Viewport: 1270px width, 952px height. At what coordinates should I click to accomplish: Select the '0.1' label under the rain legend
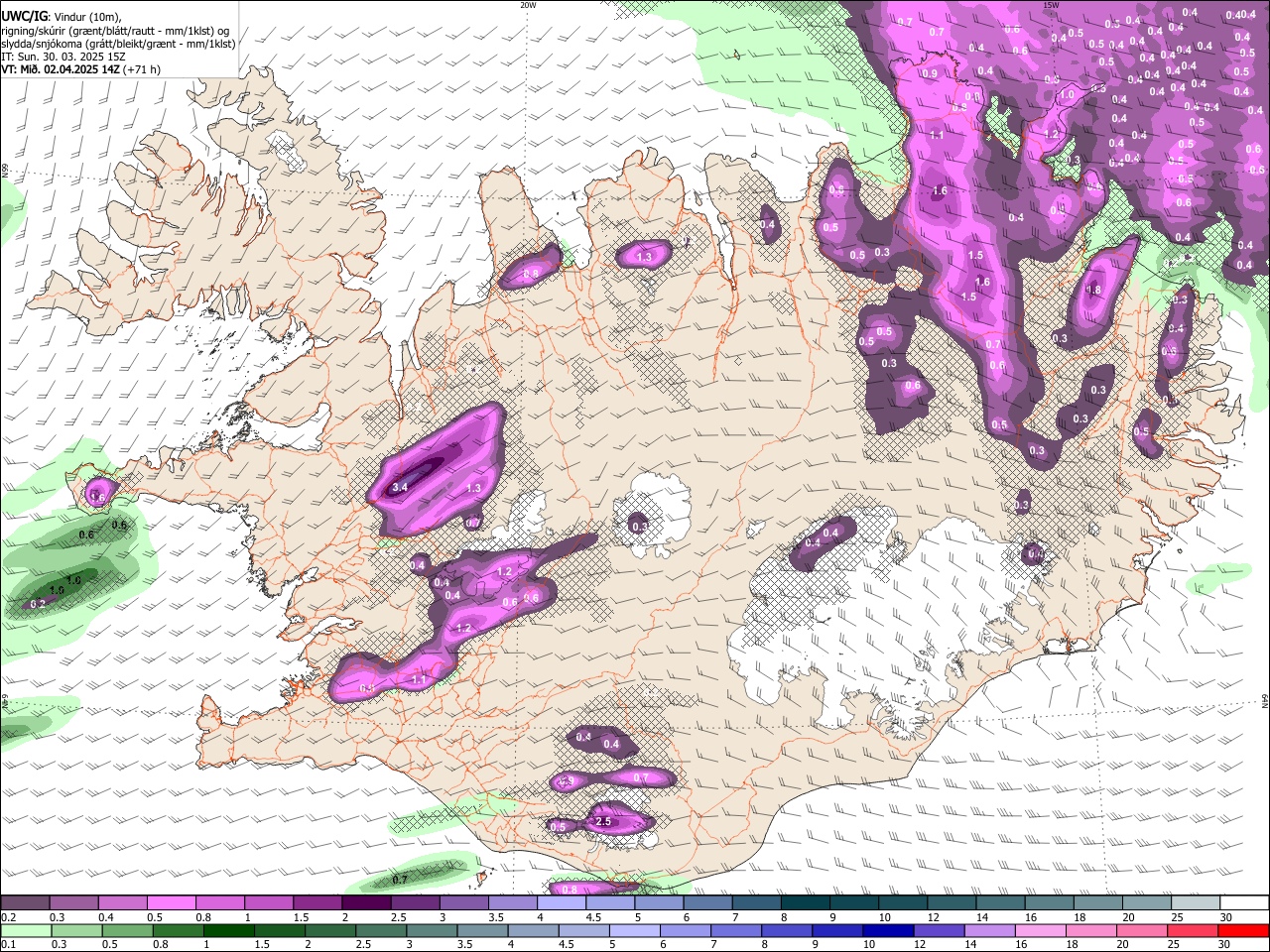coord(7,945)
